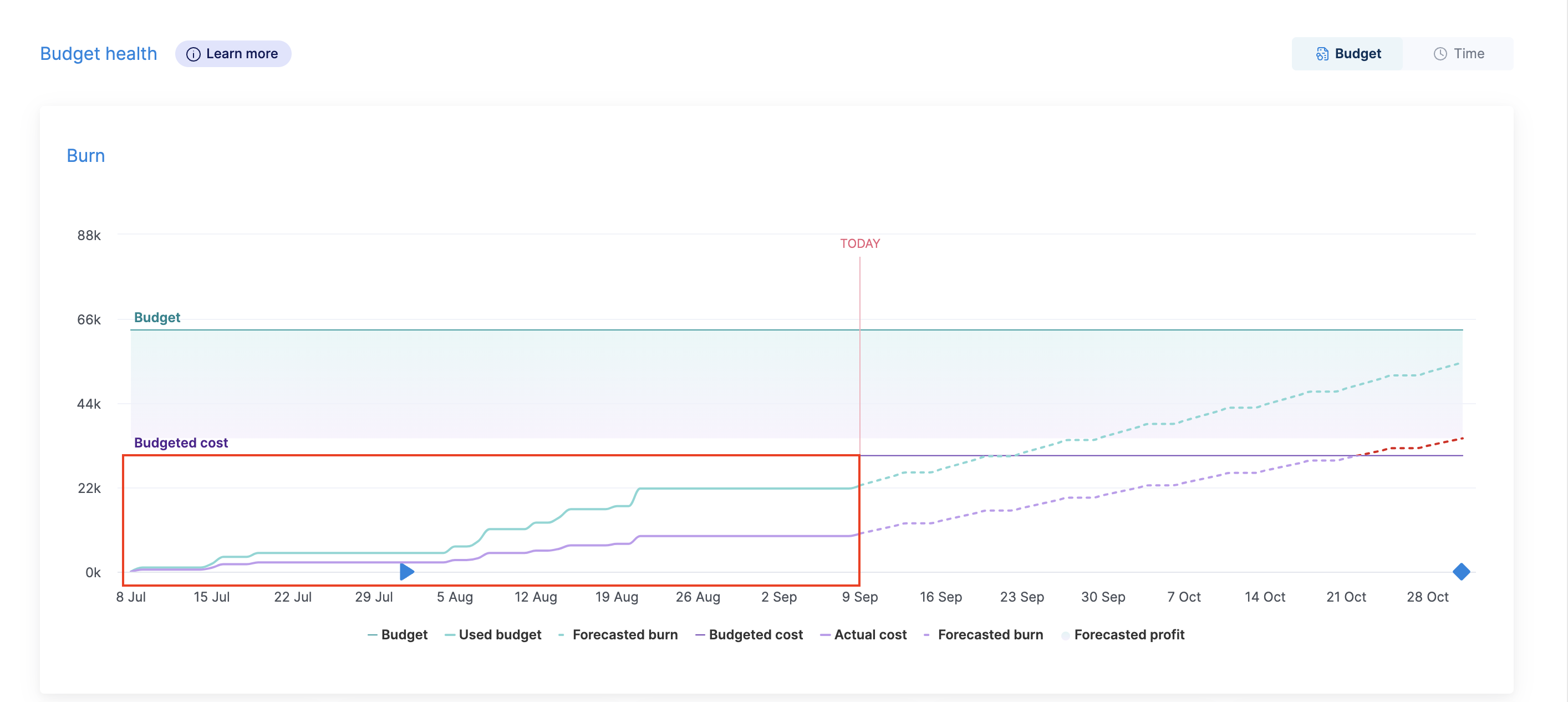Image resolution: width=1568 pixels, height=702 pixels.
Task: Click the 2 Sep axis label
Action: 778,597
